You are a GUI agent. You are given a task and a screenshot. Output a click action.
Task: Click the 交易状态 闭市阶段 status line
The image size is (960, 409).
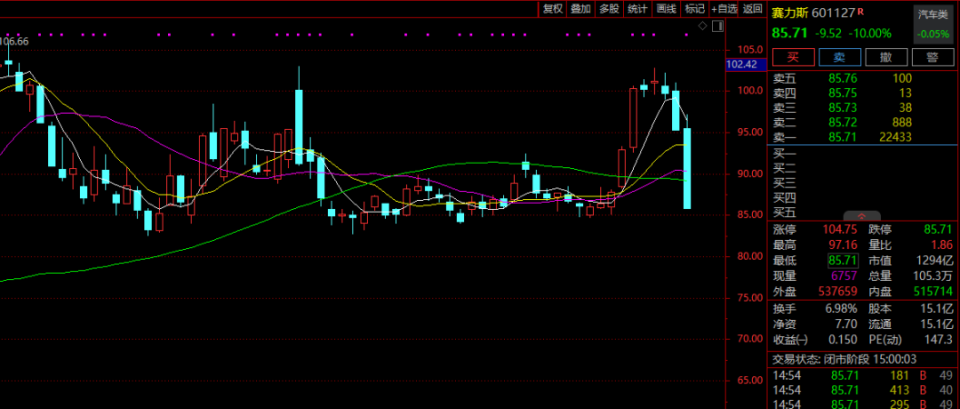pyautogui.click(x=844, y=359)
